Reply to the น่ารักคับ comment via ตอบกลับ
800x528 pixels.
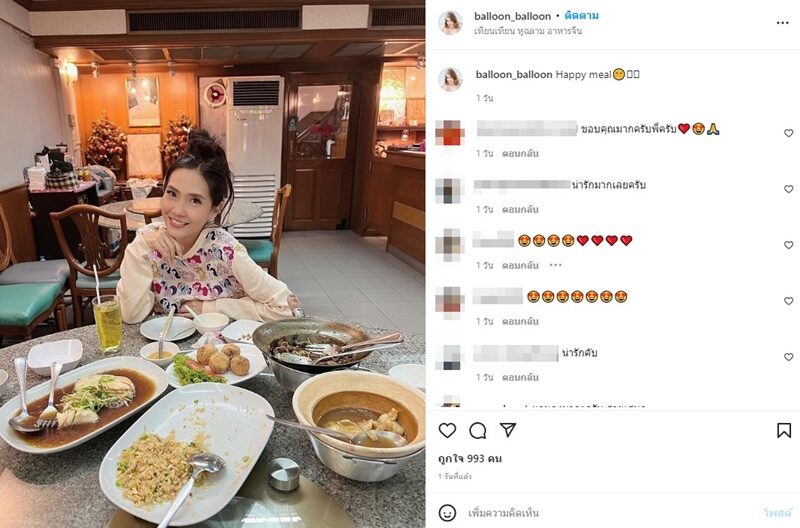click(x=520, y=378)
